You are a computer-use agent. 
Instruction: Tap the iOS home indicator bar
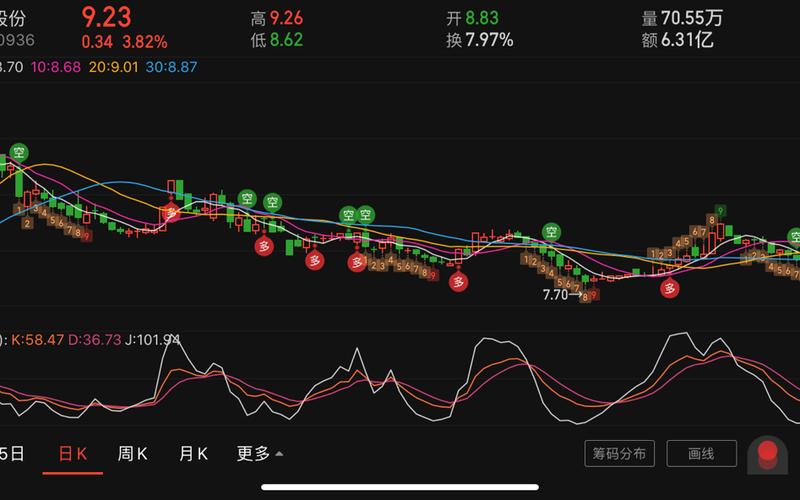click(400, 487)
